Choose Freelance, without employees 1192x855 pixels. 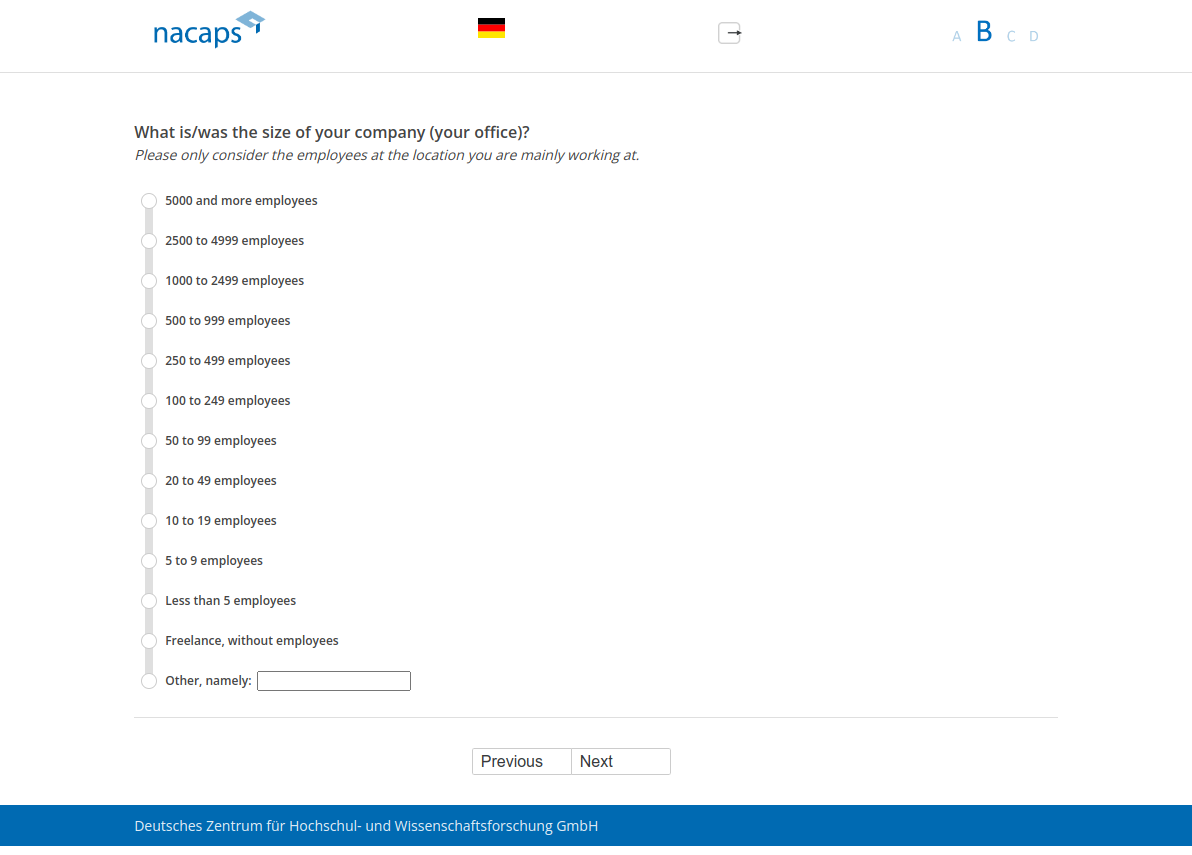pos(149,641)
